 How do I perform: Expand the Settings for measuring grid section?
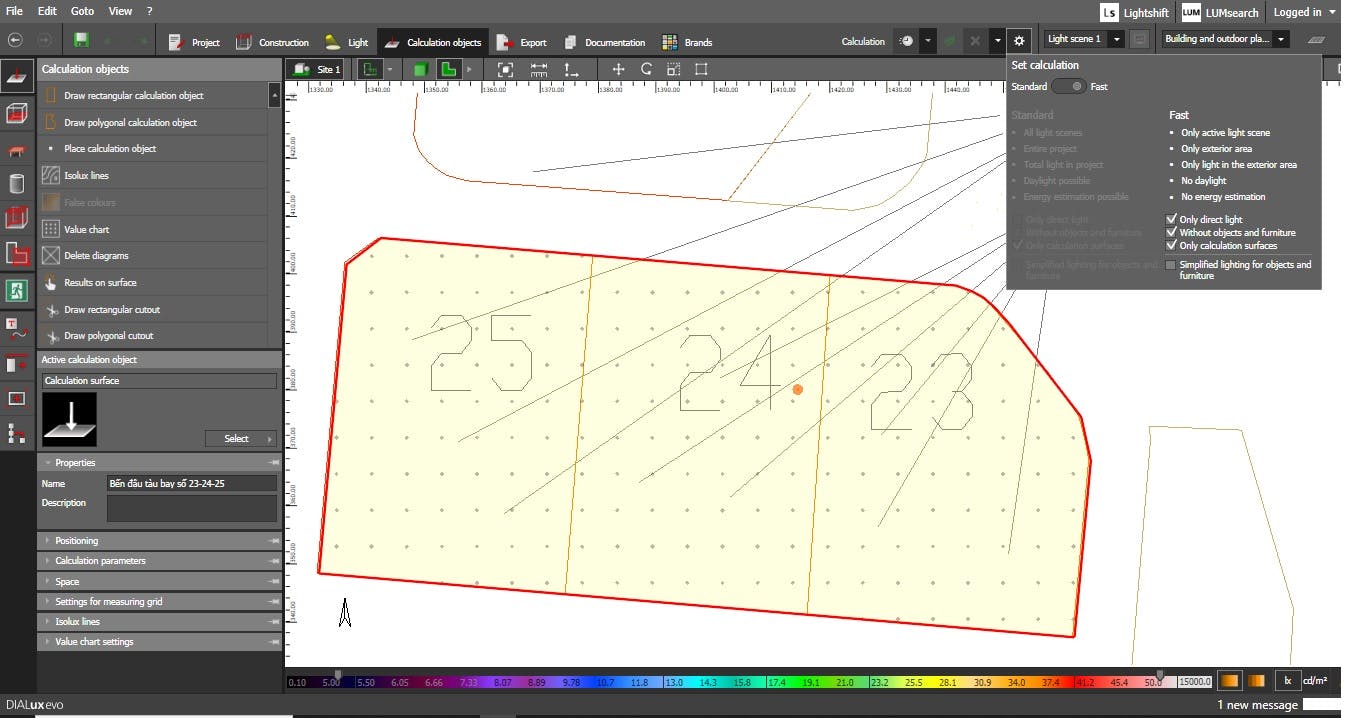point(108,602)
